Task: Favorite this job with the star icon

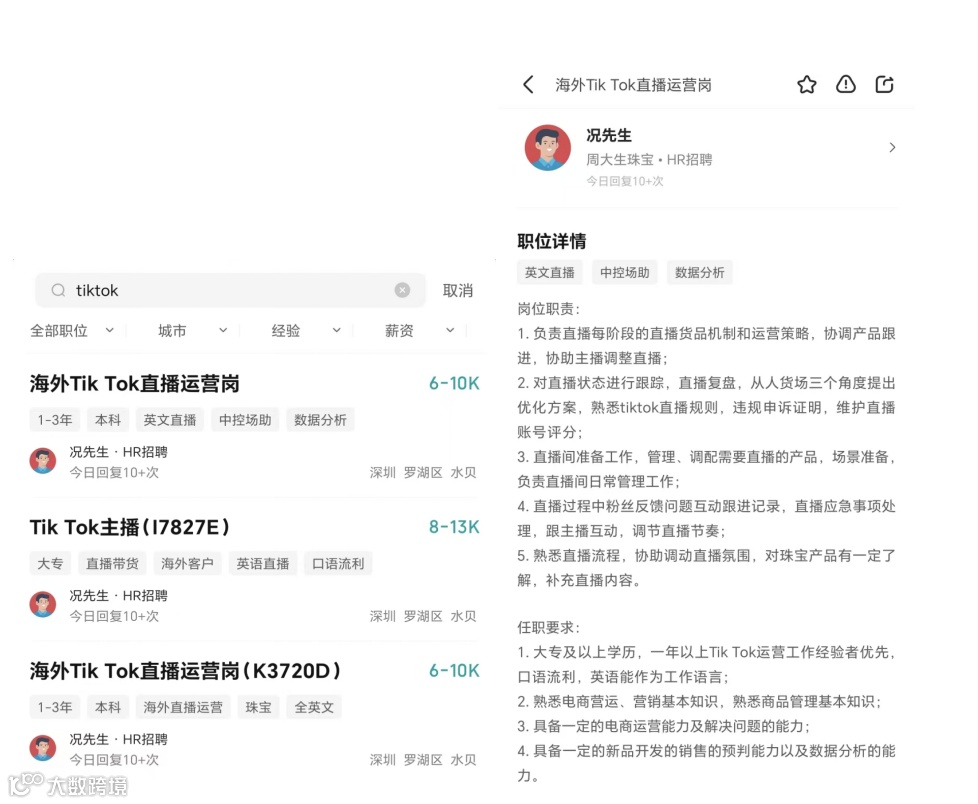Action: tap(806, 84)
